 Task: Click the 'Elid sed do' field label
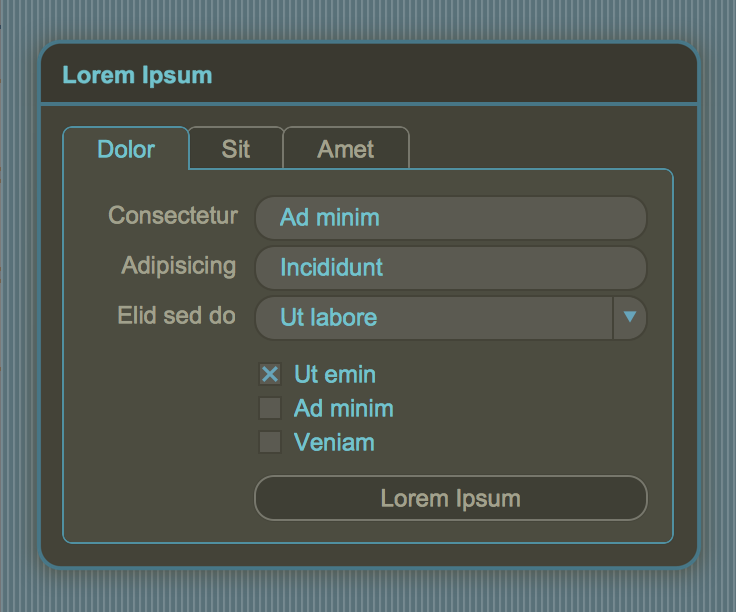click(x=176, y=315)
